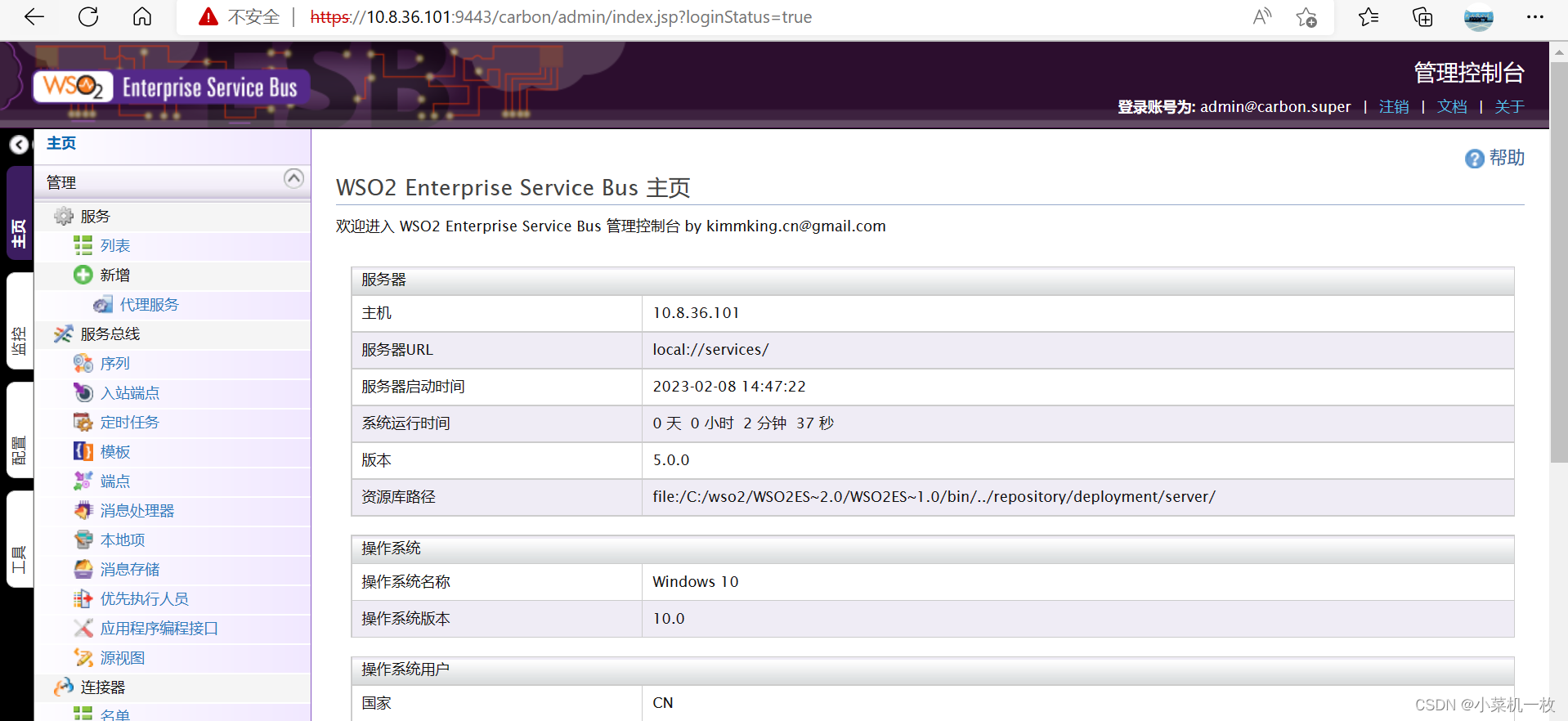
Task: Open the 消息存储 link
Action: tap(130, 570)
